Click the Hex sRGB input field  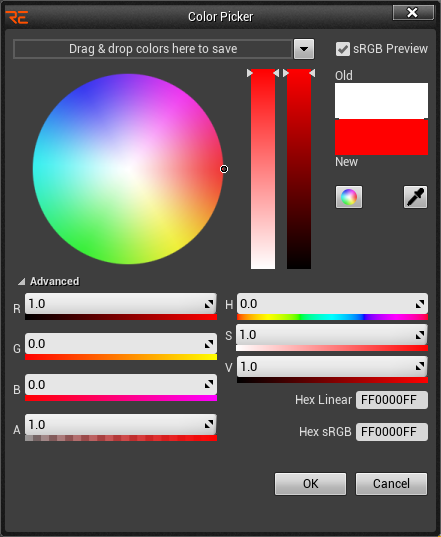(x=392, y=432)
